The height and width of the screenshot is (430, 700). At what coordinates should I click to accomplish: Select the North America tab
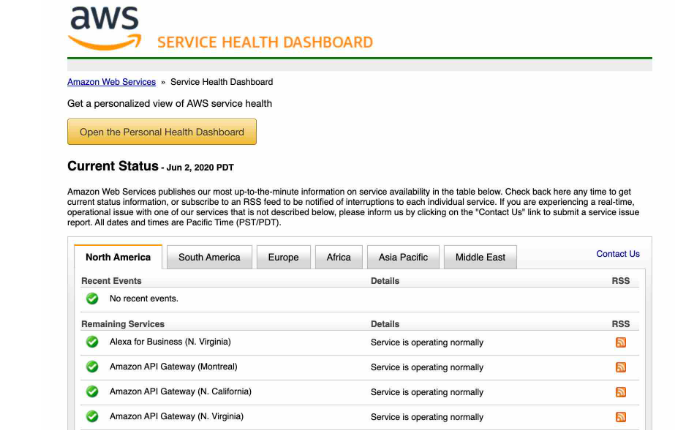coord(118,257)
